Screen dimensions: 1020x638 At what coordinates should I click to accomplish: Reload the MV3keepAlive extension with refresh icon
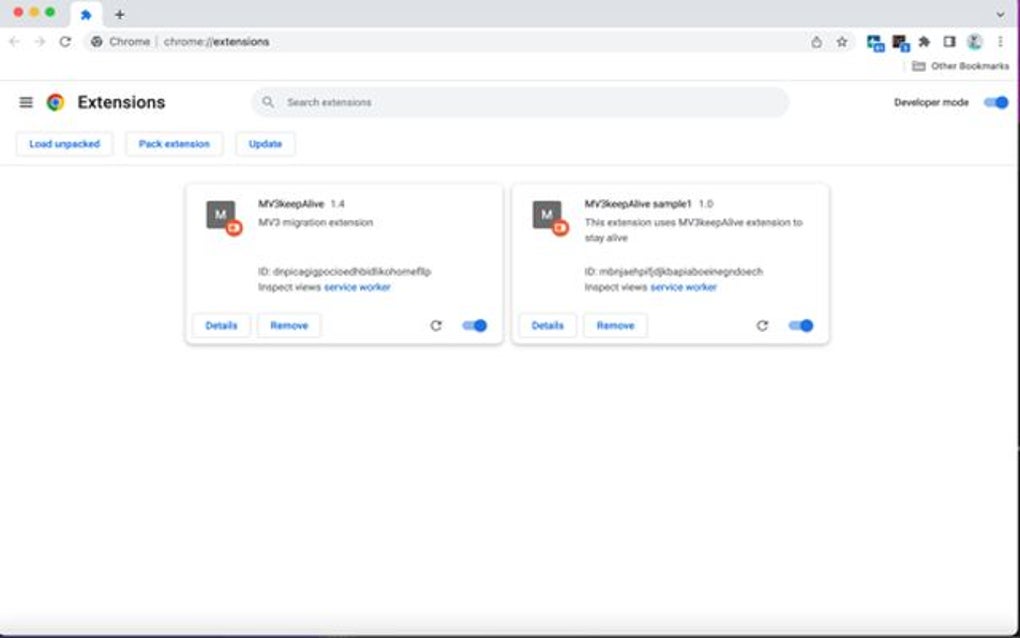point(437,325)
